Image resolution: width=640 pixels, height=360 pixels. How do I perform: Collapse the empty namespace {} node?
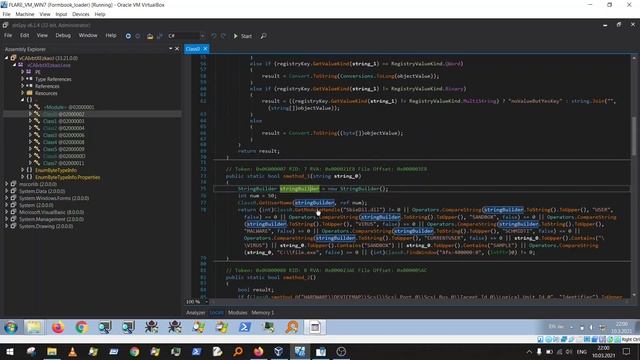pos(22,100)
